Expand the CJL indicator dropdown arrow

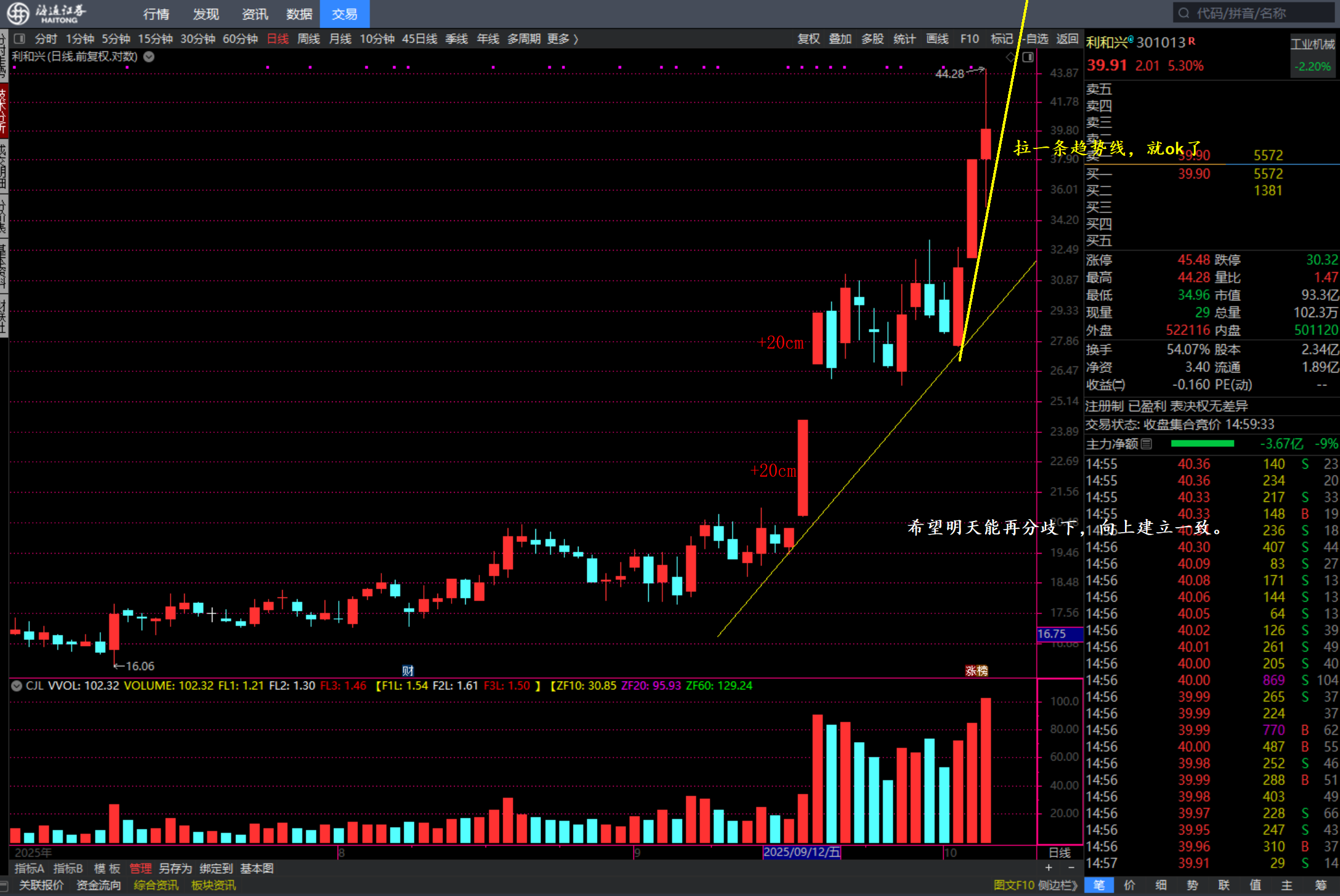point(17,686)
